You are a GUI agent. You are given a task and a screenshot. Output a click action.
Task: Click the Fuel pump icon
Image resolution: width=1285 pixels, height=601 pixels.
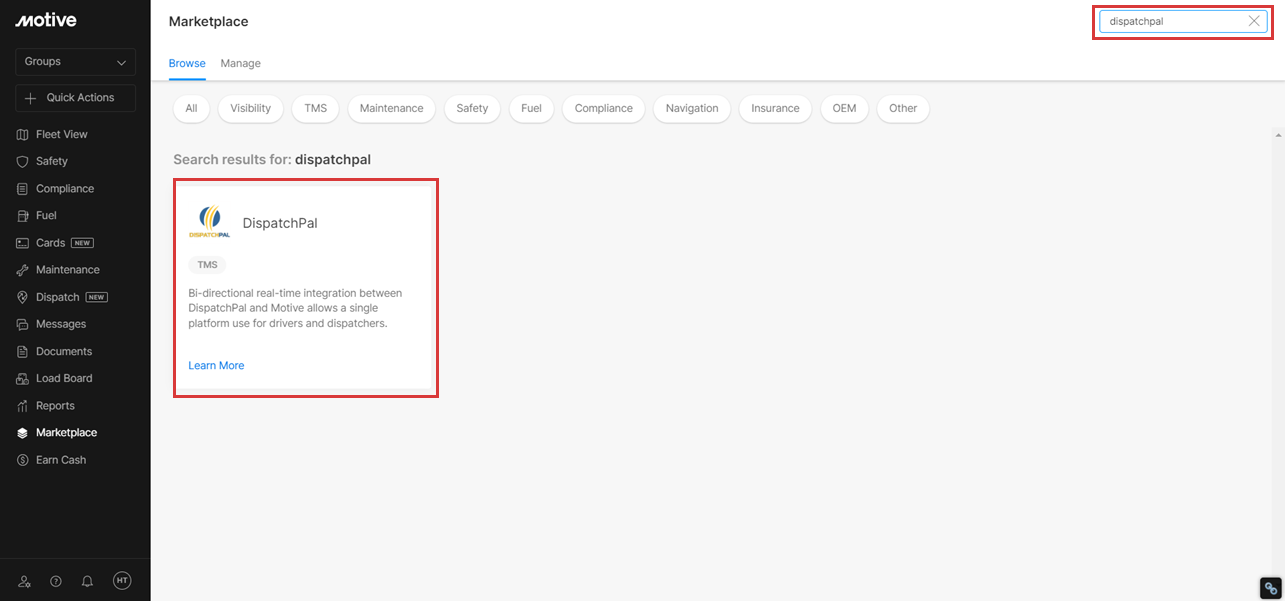pyautogui.click(x=23, y=216)
